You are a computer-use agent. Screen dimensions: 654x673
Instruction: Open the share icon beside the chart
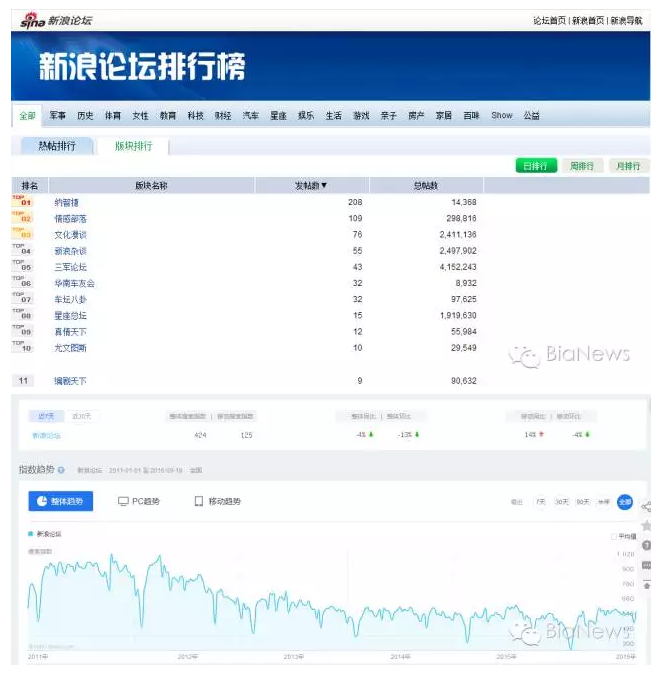646,507
